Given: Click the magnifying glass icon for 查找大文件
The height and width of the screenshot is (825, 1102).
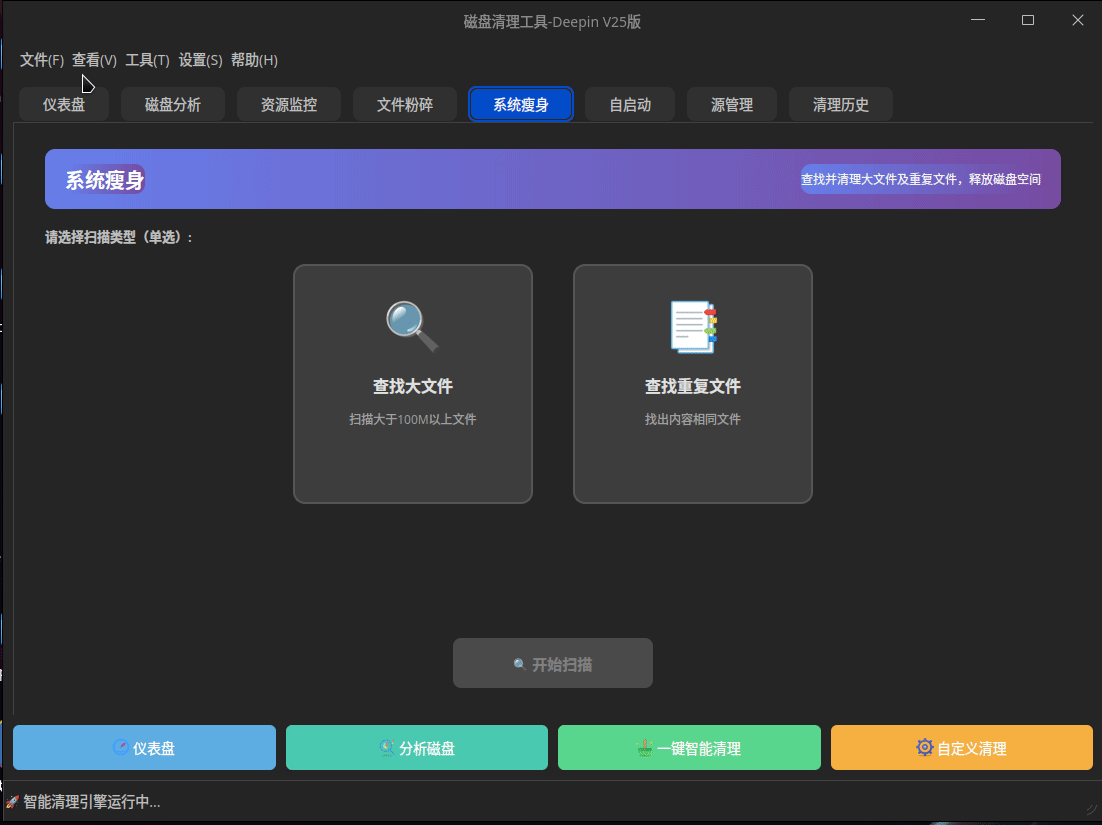Looking at the screenshot, I should [x=413, y=326].
